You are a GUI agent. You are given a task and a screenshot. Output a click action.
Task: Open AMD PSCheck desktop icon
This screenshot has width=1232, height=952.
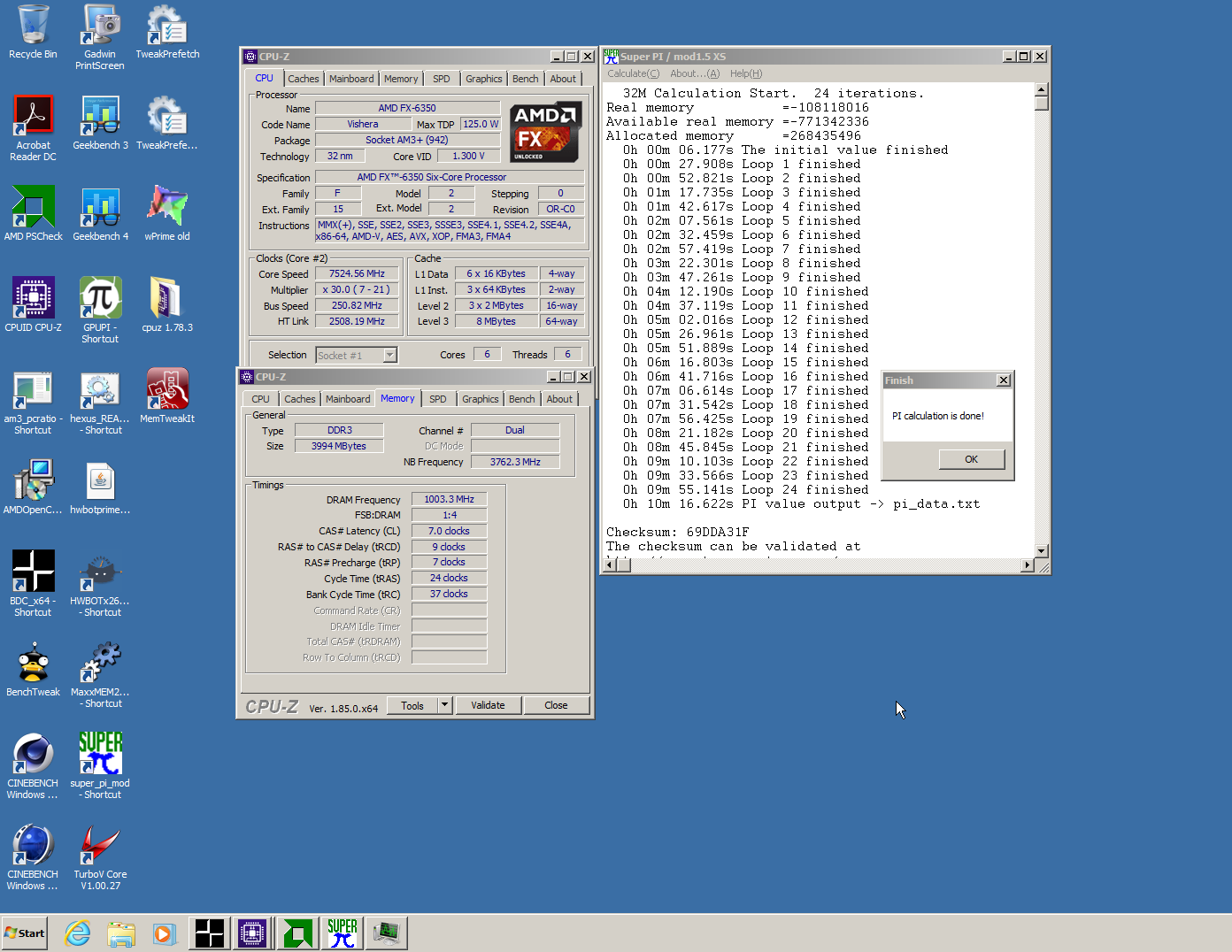[33, 214]
